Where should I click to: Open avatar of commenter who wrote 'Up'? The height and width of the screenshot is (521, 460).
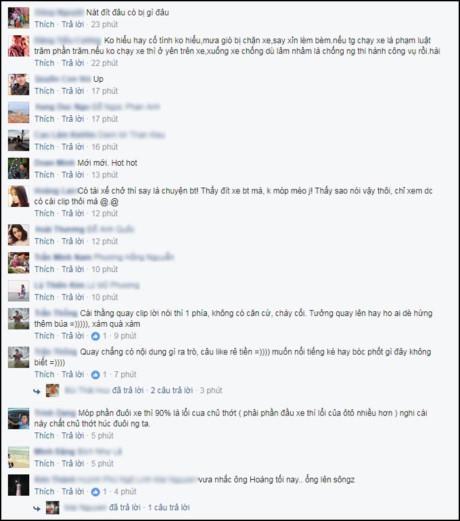pos(19,85)
